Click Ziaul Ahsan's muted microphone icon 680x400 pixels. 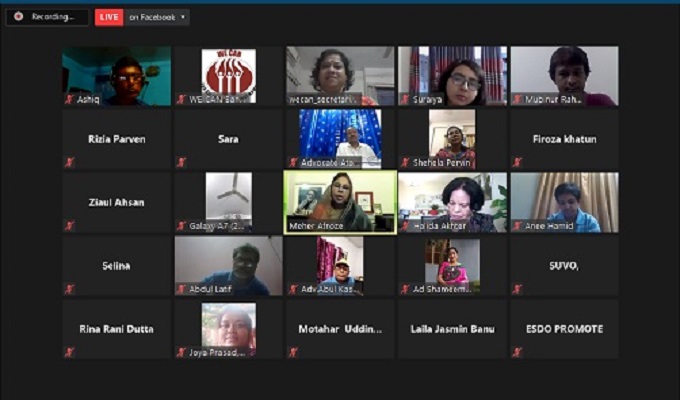pyautogui.click(x=69, y=226)
